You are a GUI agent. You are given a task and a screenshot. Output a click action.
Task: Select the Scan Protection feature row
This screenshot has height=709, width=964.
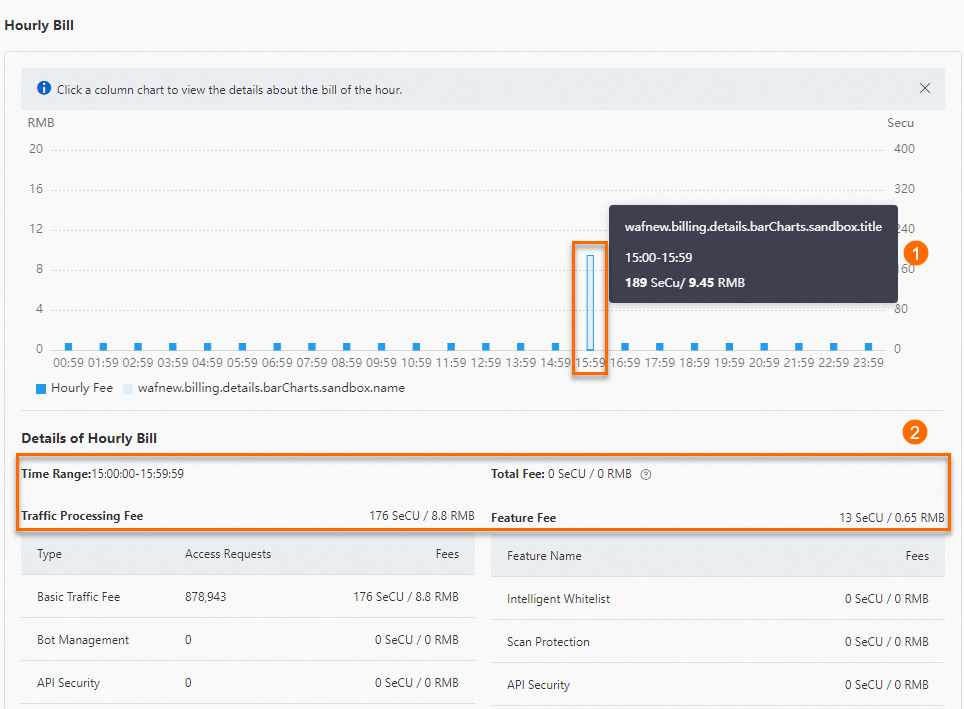548,642
